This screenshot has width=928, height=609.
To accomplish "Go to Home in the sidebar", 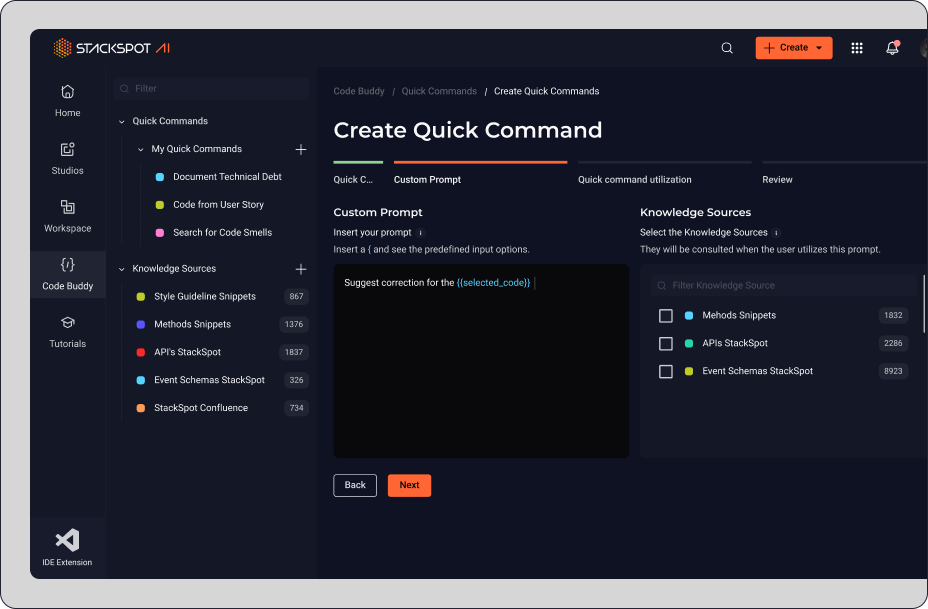I will point(67,101).
